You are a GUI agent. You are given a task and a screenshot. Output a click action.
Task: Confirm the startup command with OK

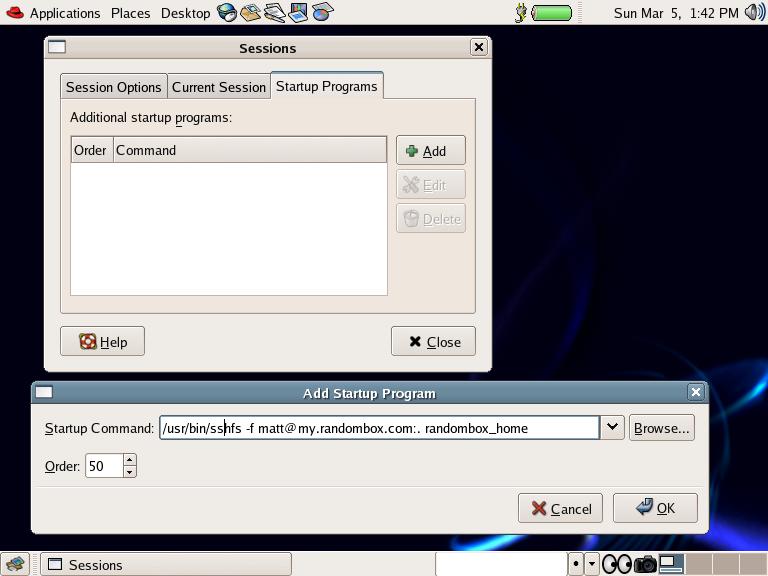coord(655,508)
